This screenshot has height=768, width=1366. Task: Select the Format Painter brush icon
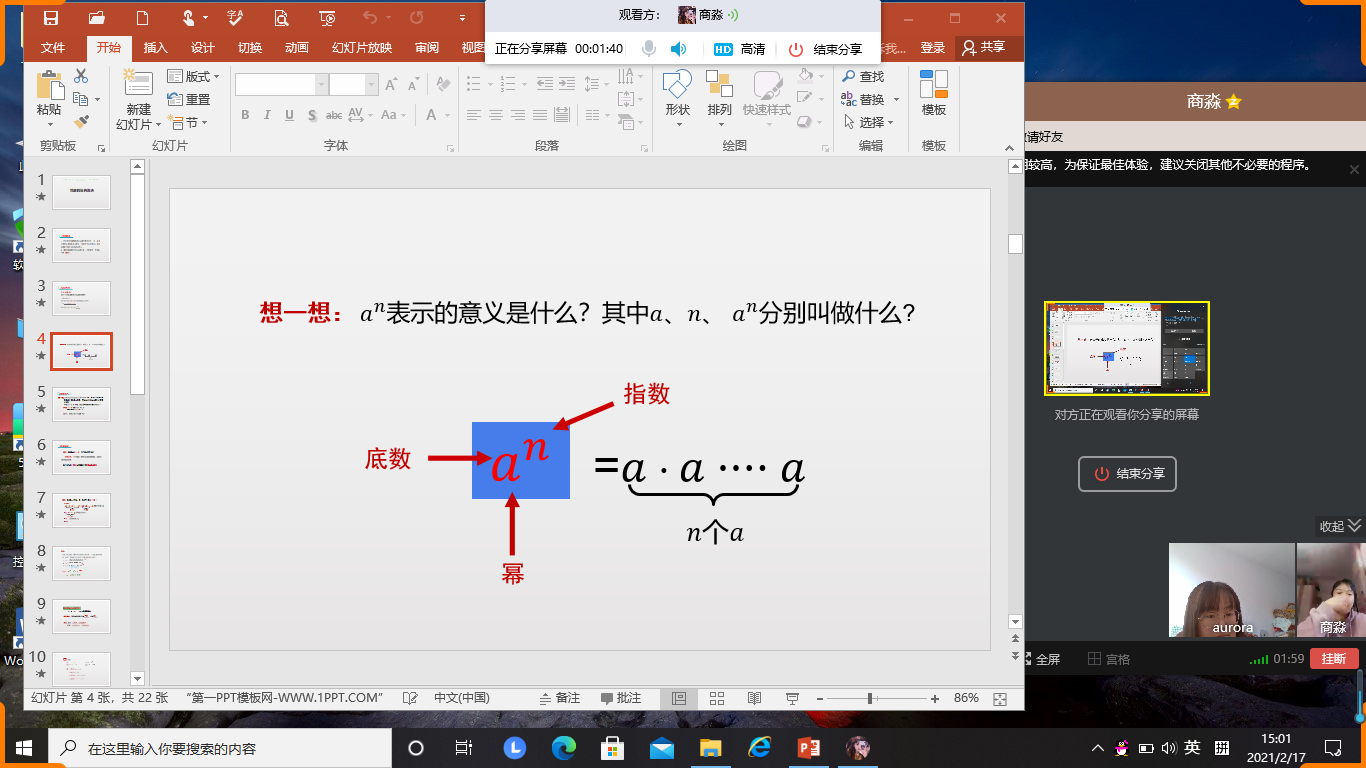click(x=81, y=122)
